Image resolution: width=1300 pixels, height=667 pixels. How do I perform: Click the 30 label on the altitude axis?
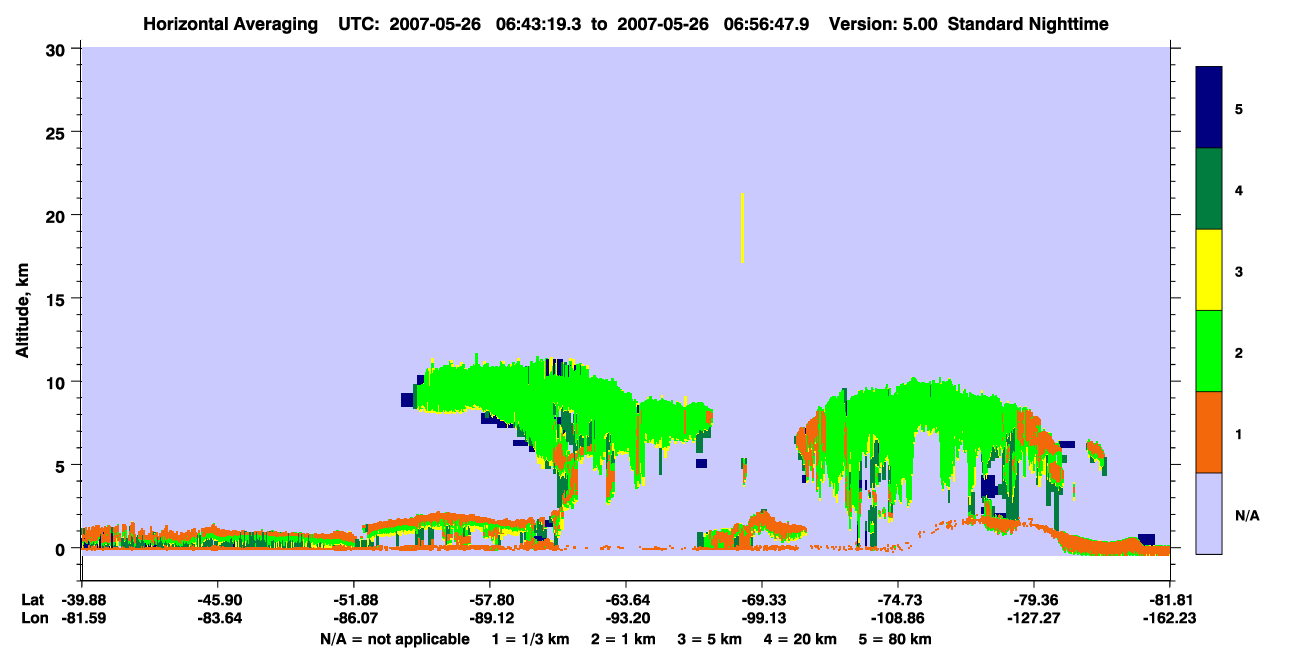point(59,49)
